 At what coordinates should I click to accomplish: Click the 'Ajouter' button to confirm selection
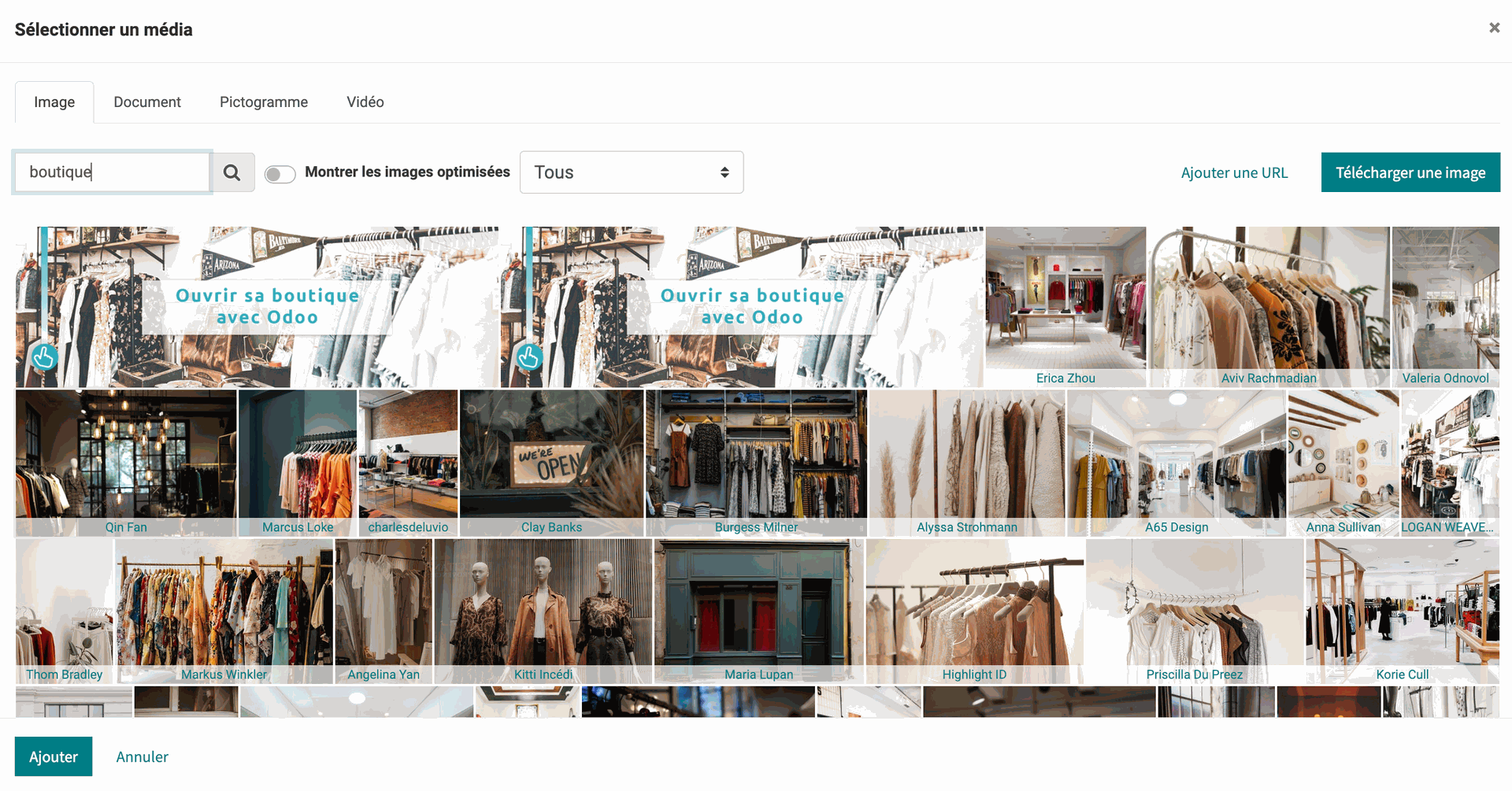pos(53,756)
